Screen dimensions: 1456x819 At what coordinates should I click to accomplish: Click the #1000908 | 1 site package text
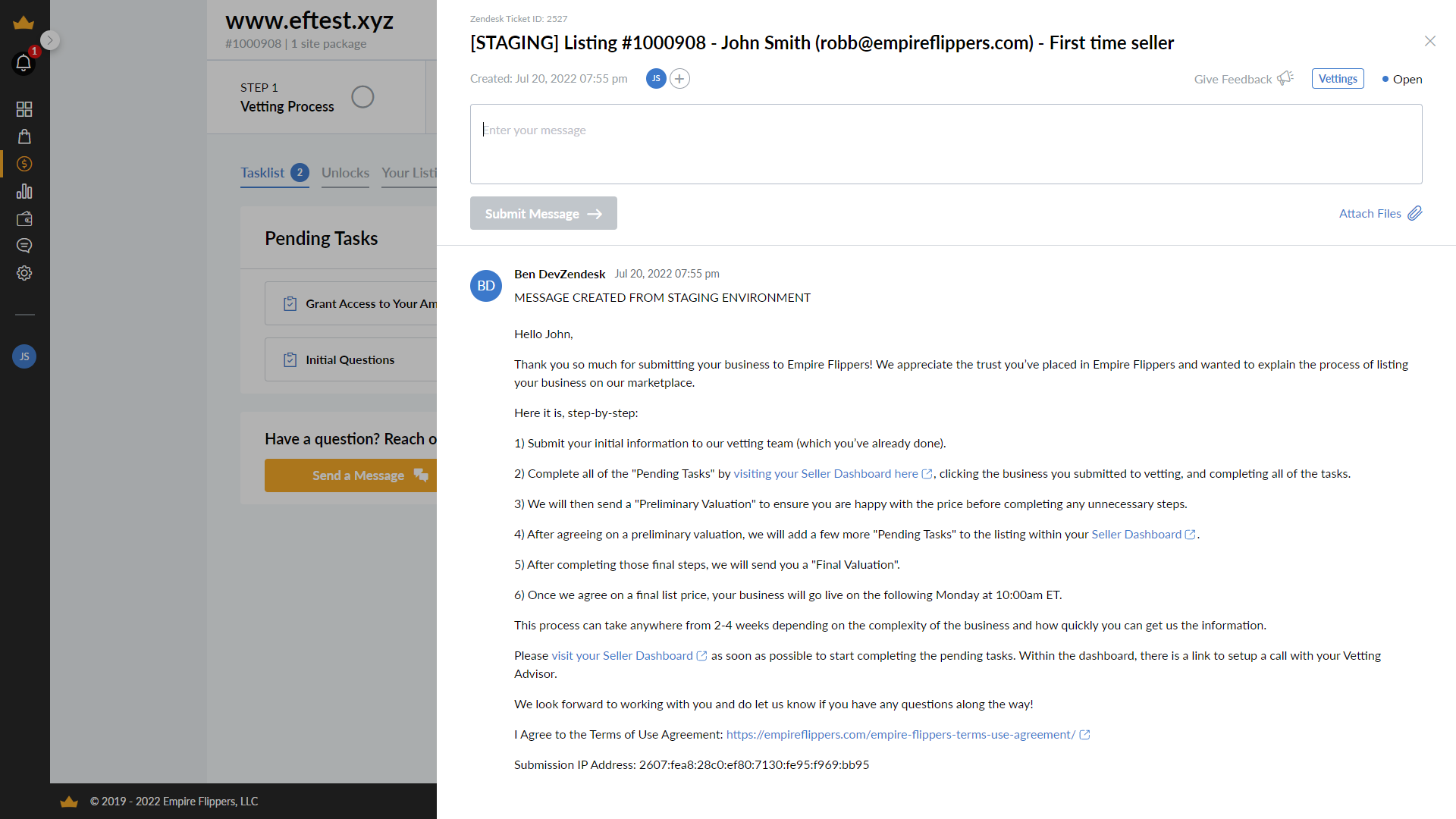pos(296,44)
